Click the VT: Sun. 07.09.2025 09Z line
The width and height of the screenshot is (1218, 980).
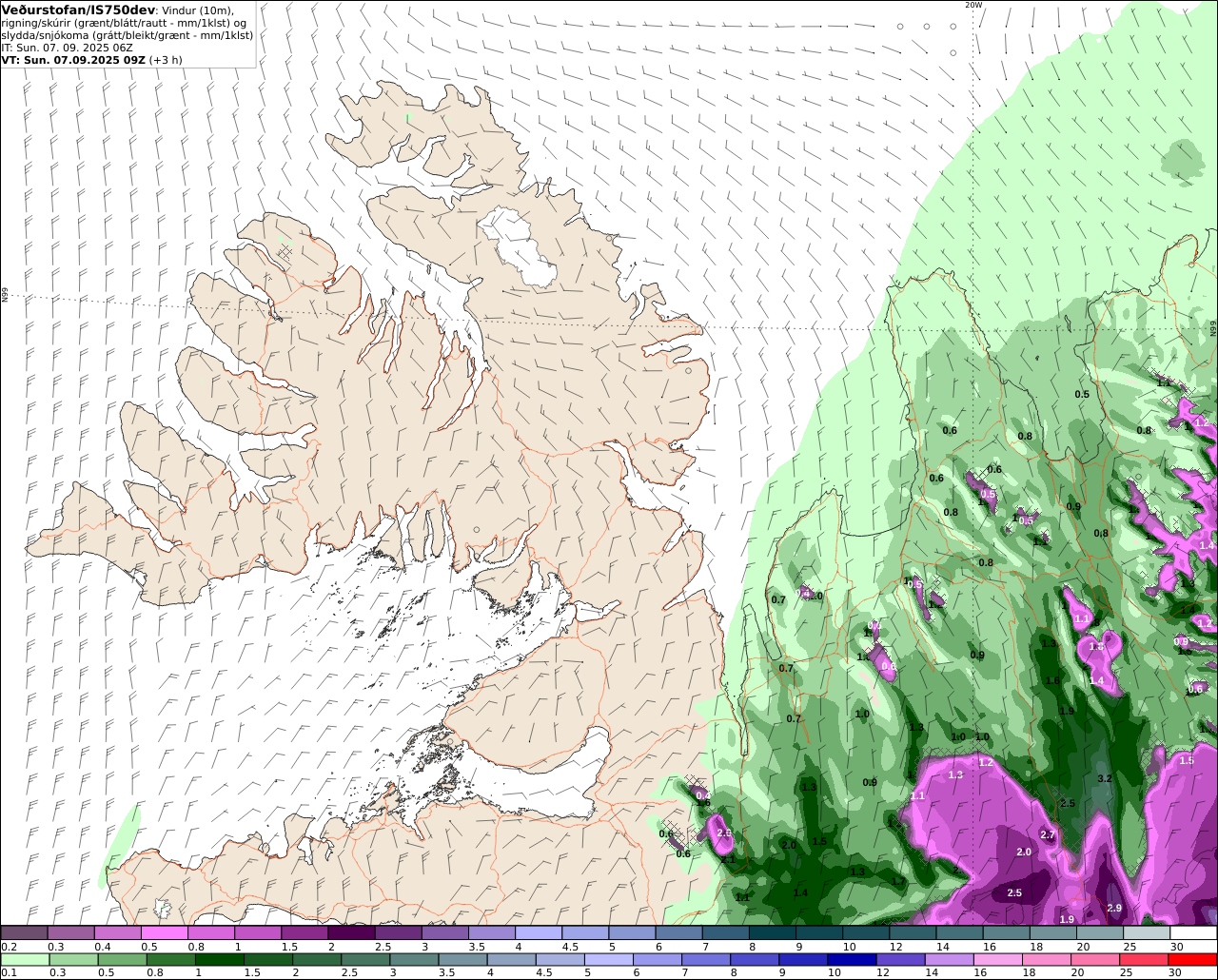(x=73, y=59)
